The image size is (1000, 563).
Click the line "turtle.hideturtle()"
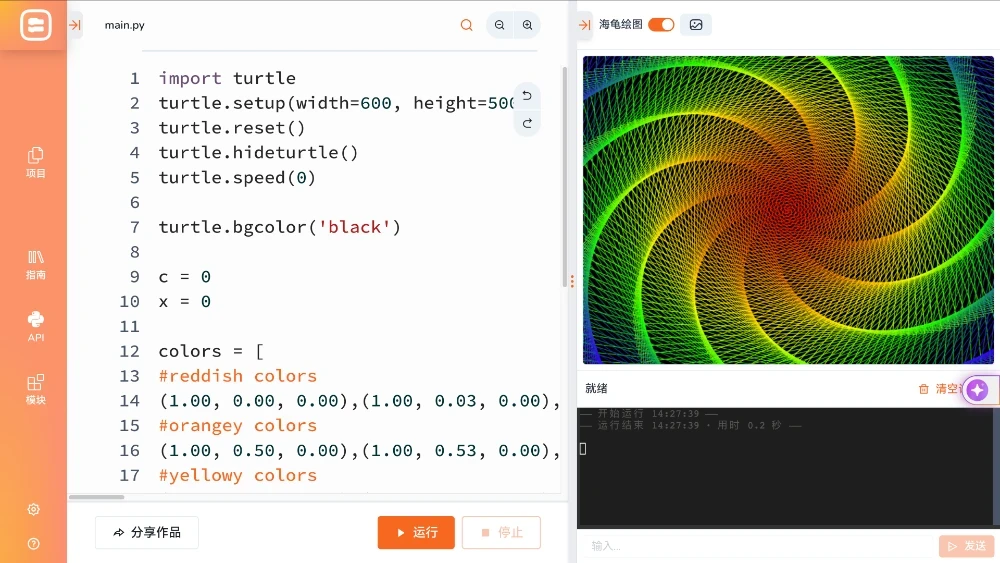(258, 152)
